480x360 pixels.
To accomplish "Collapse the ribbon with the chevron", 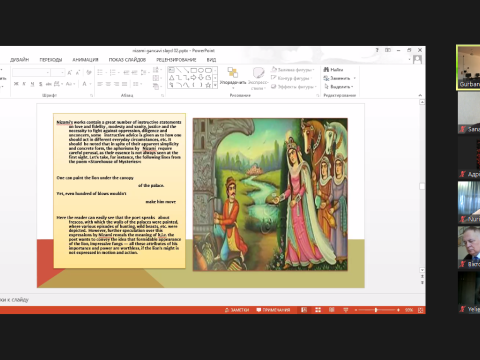I will [420, 95].
